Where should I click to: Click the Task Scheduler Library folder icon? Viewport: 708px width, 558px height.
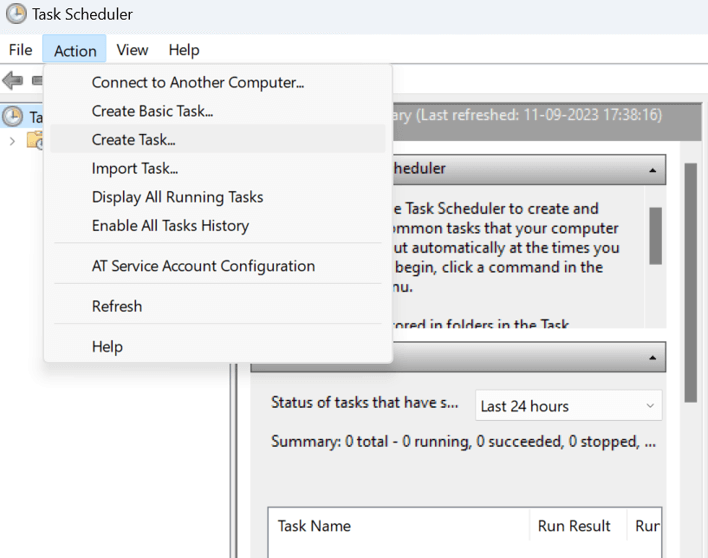(35, 140)
